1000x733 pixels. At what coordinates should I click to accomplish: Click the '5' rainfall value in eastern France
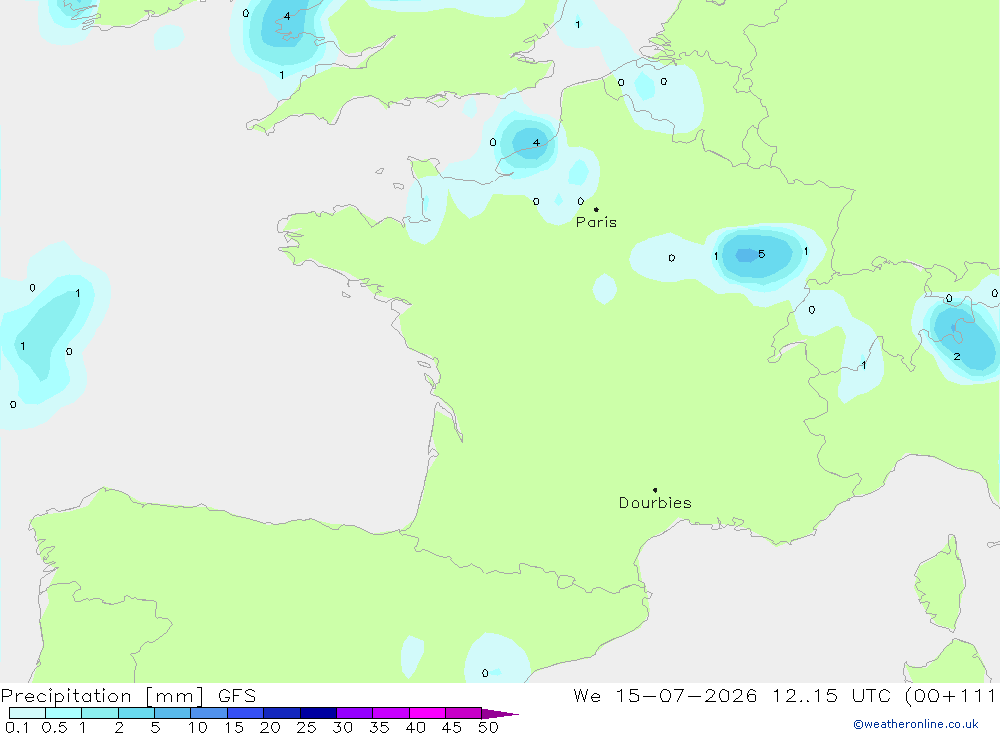[761, 254]
